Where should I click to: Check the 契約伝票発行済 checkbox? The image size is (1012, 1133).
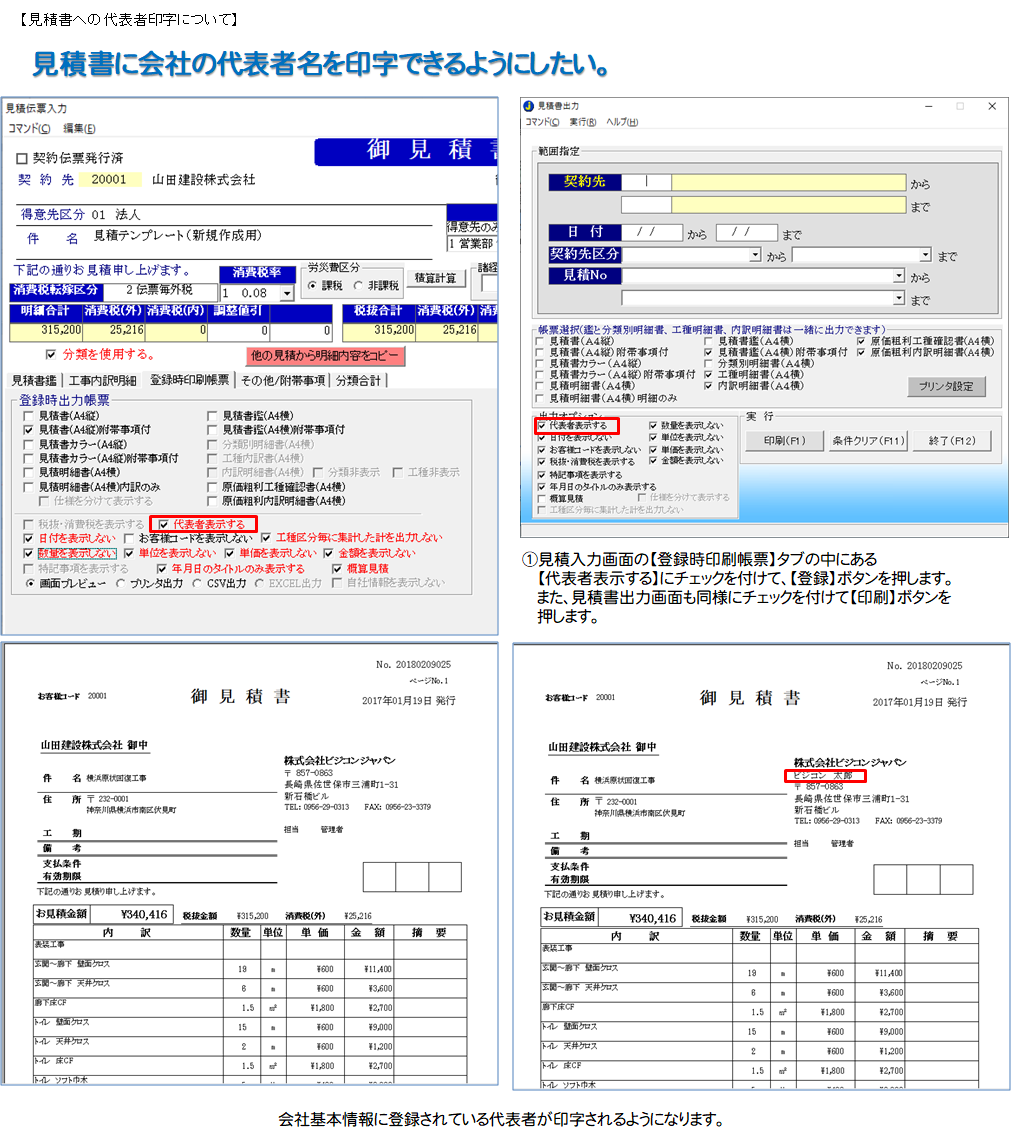(23, 159)
